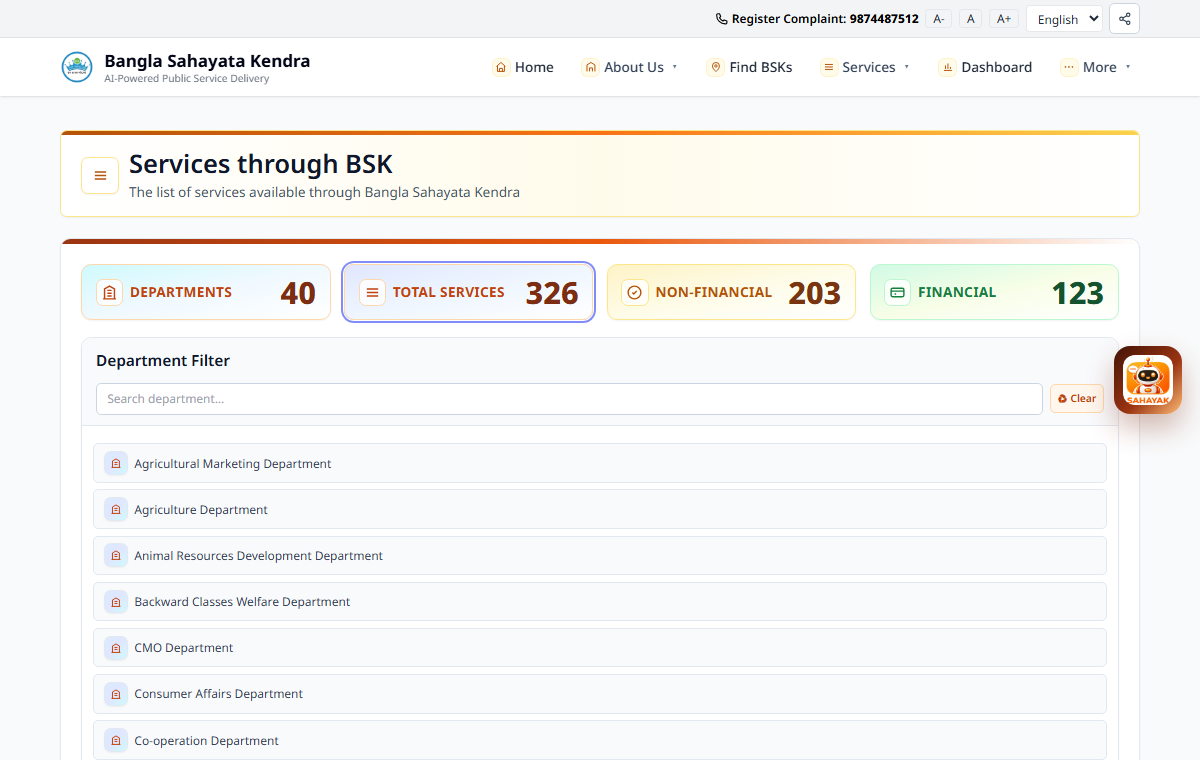Viewport: 1200px width, 760px height.
Task: Open the About Us menu item
Action: pos(630,67)
